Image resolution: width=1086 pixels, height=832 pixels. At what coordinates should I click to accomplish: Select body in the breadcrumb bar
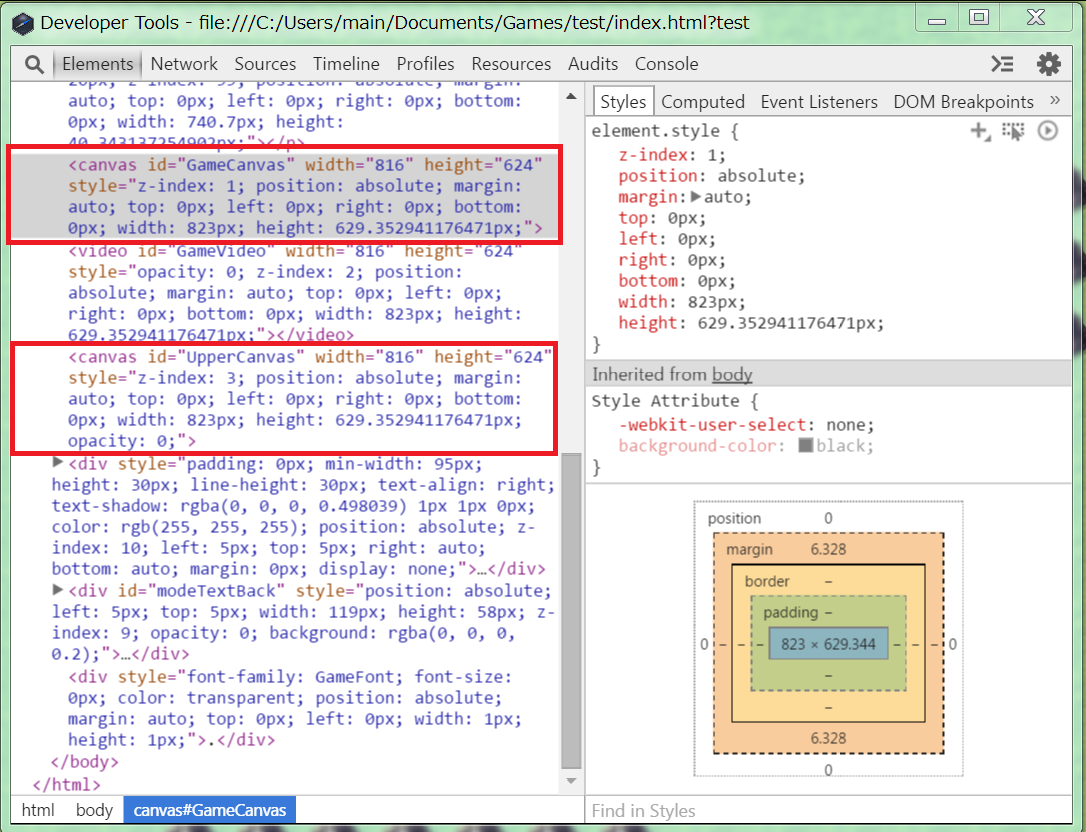[x=94, y=810]
